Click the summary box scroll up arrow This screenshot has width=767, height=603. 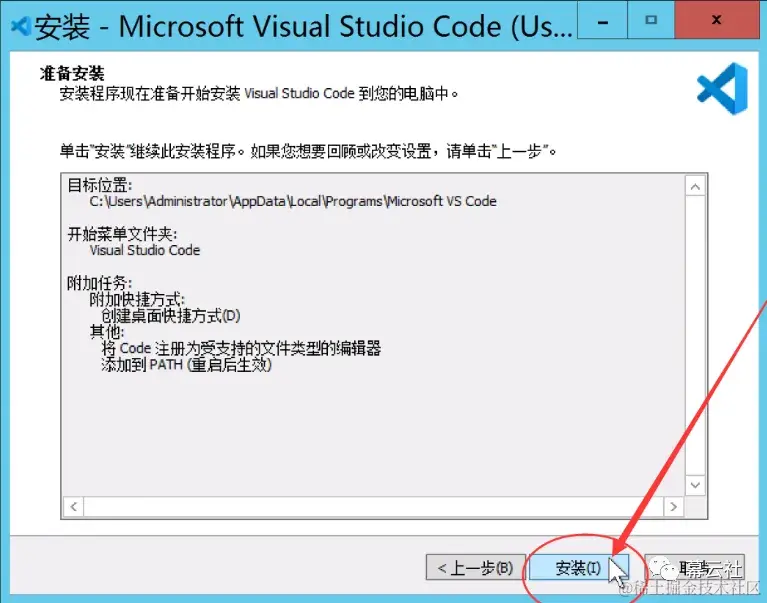[695, 187]
